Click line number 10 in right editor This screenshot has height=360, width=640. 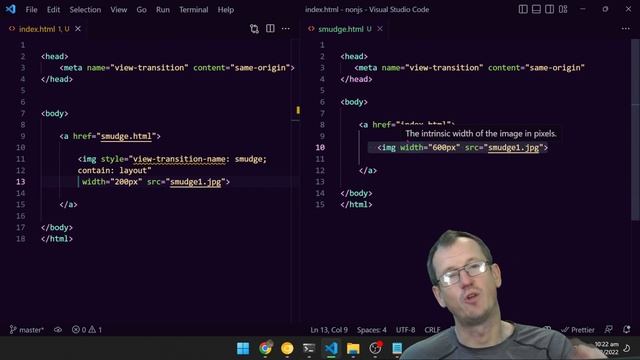(320, 147)
